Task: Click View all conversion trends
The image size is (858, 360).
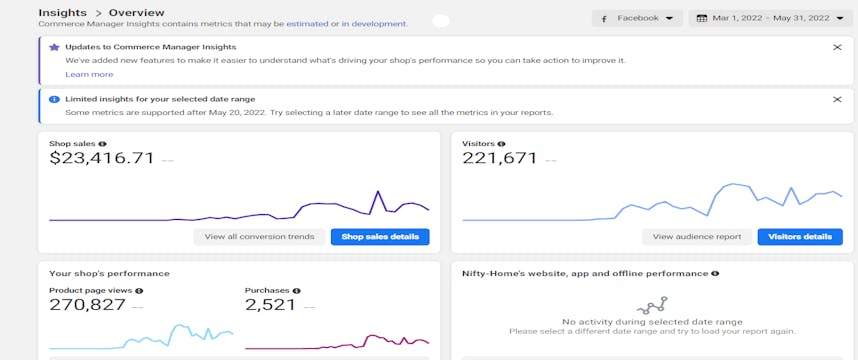Action: coord(259,237)
